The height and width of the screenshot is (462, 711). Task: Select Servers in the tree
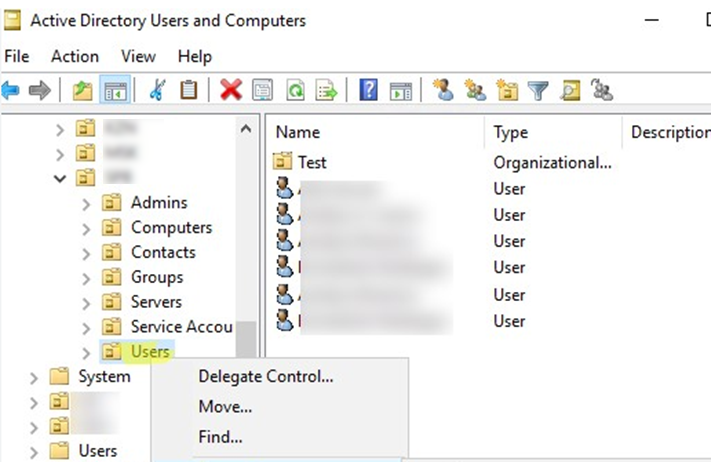point(156,302)
